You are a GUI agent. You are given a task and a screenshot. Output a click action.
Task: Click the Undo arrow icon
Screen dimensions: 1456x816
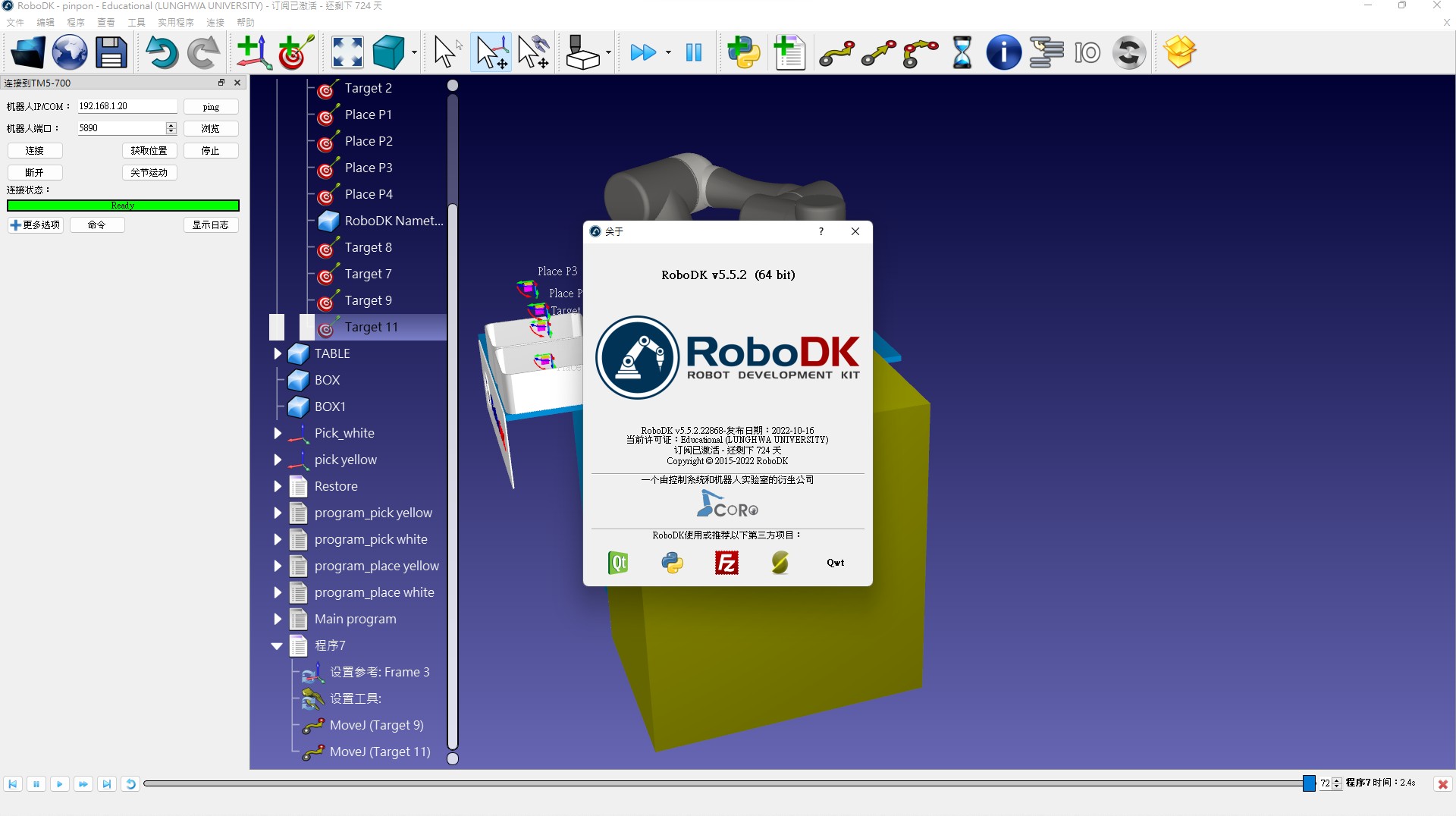click(161, 53)
